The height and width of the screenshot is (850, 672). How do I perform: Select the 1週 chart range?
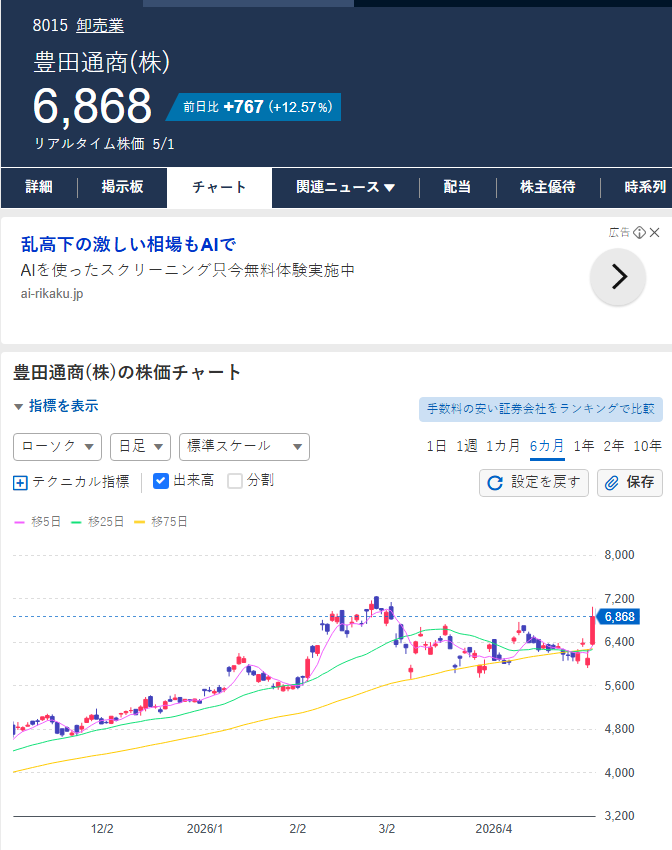[x=467, y=446]
